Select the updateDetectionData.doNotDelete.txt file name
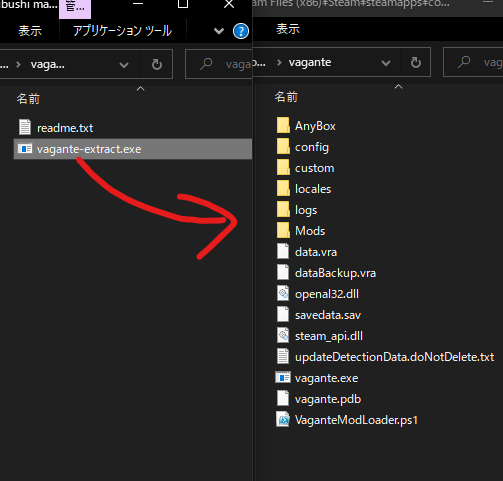The image size is (503, 481). tap(394, 357)
